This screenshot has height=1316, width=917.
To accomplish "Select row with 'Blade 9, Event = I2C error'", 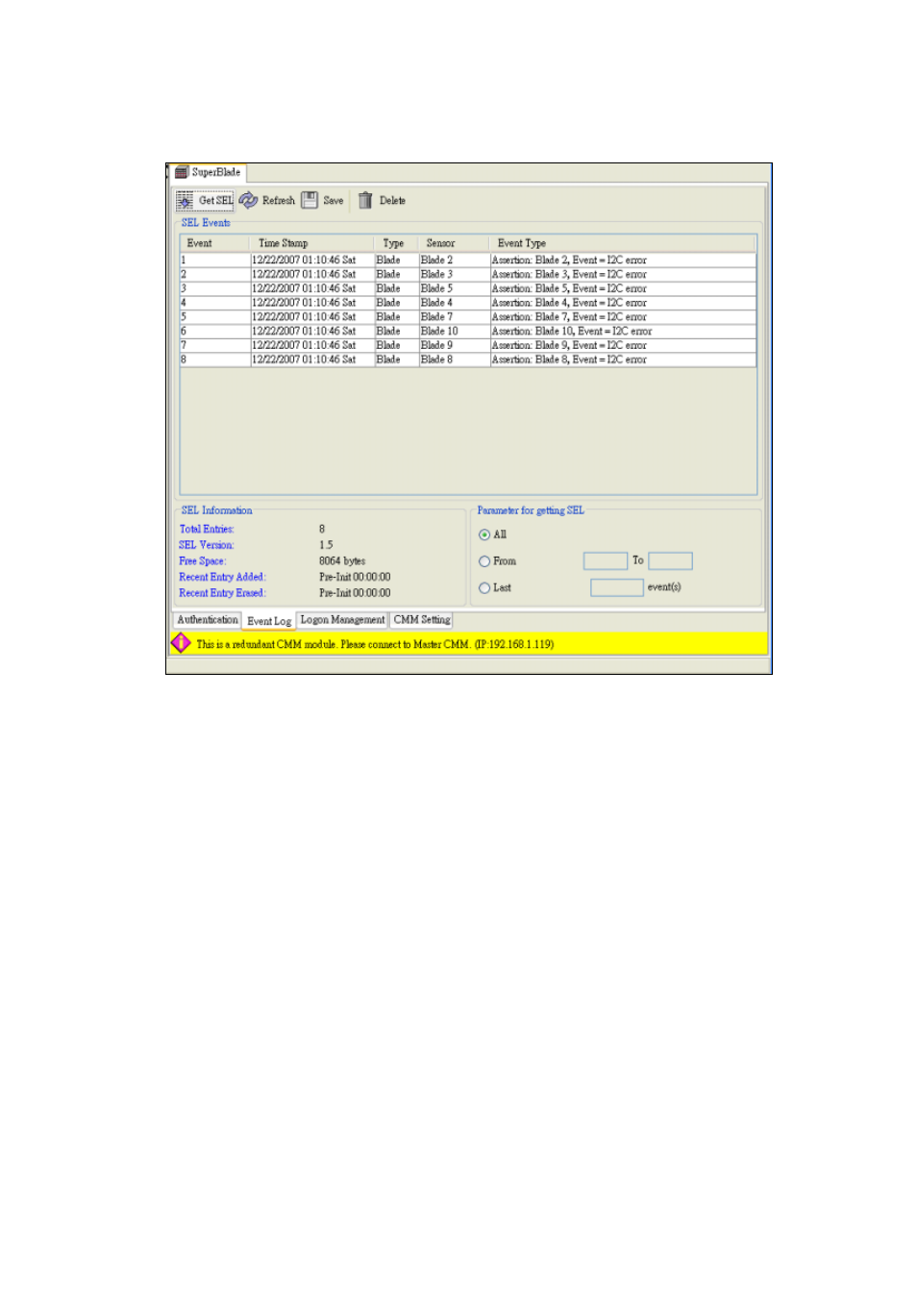I will click(x=468, y=345).
